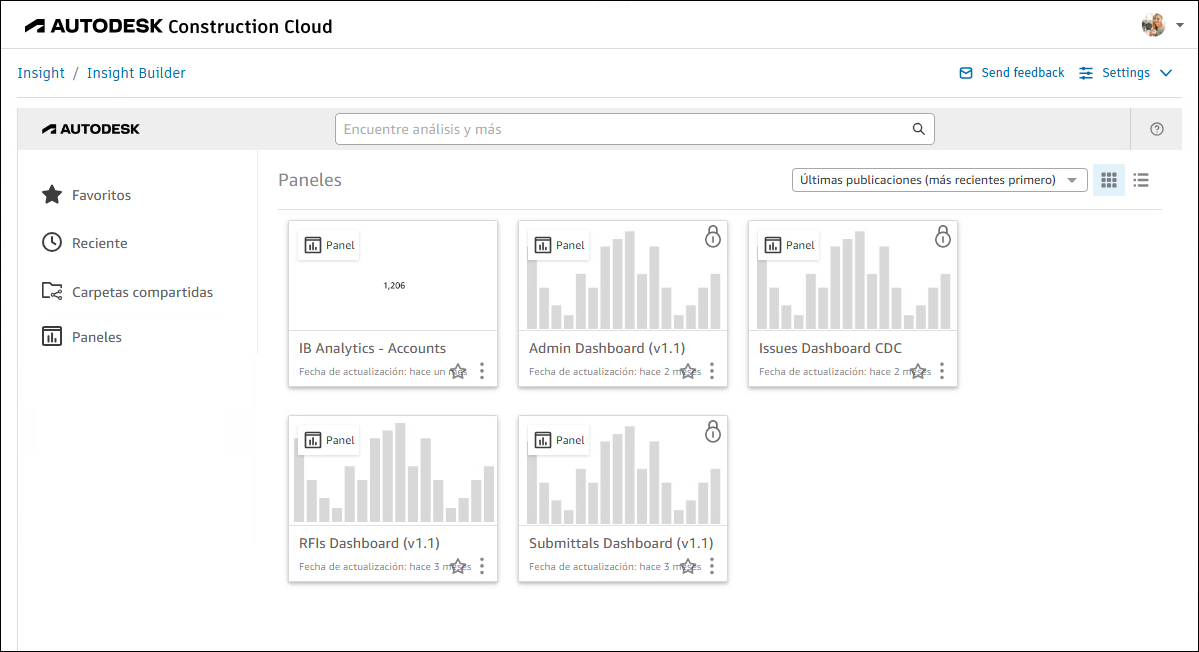Open the Últimas publicaciones sort dropdown
The image size is (1199, 652).
point(939,180)
